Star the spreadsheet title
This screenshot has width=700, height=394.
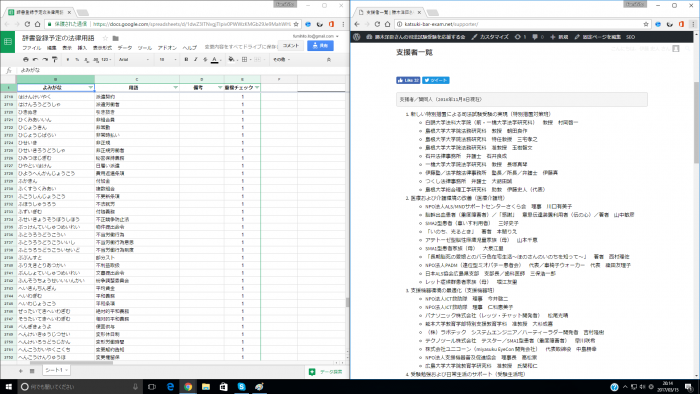tap(105, 38)
